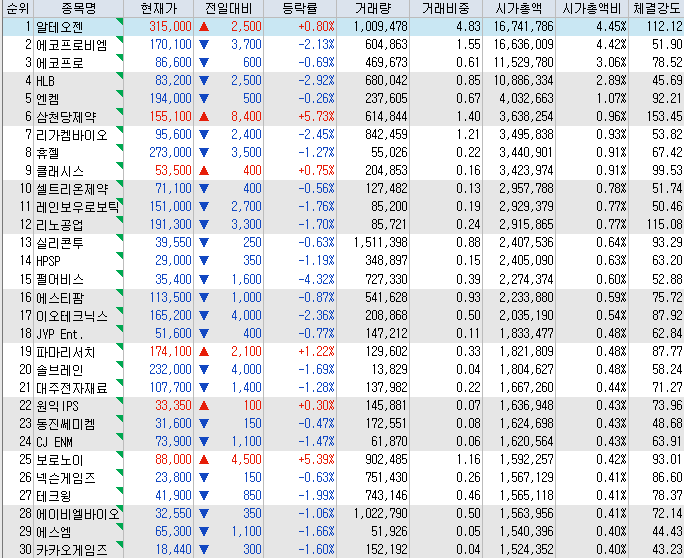Select stock 에이비엘바이오

pyautogui.click(x=78, y=513)
